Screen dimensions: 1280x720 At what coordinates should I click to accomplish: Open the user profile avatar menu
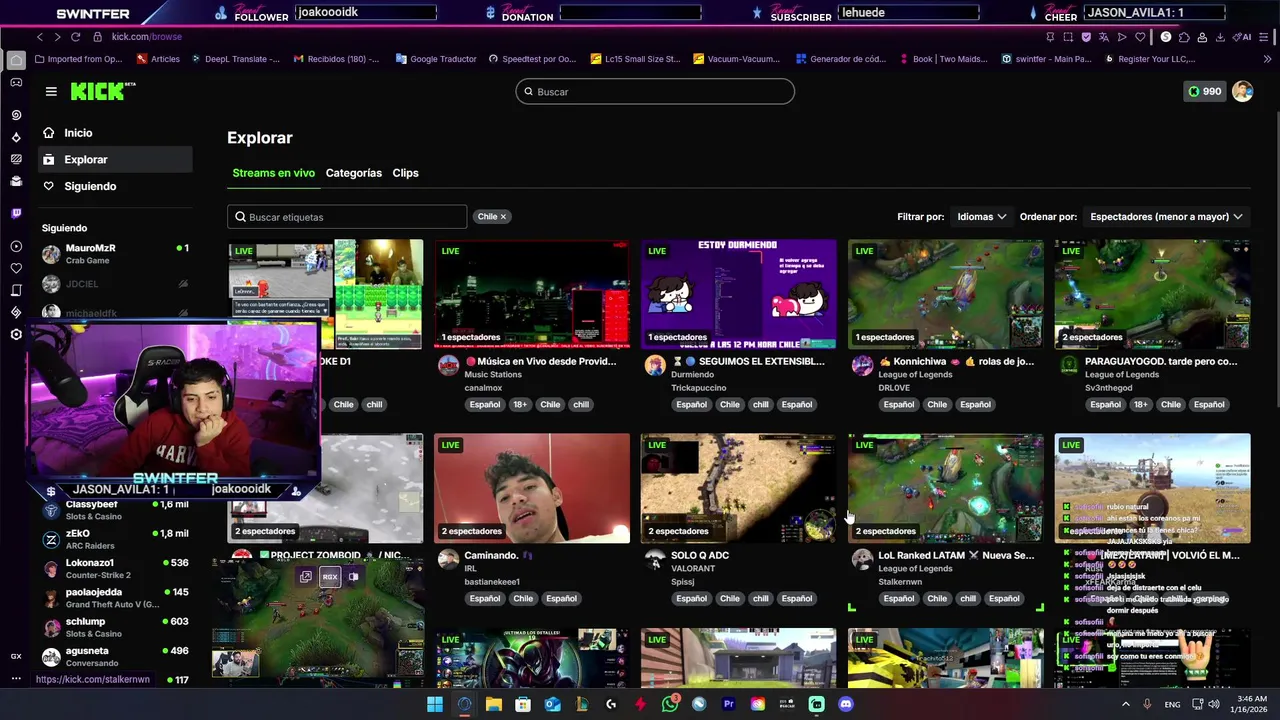pyautogui.click(x=1242, y=91)
